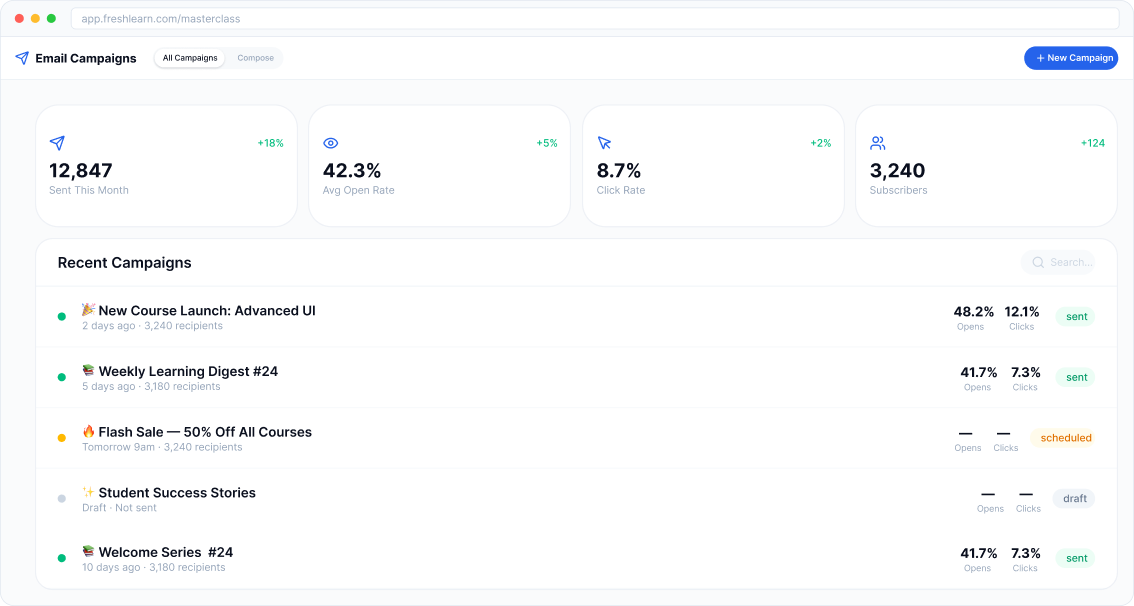Click the fire emoji beside Flash Sale
1134x606 pixels.
[89, 432]
